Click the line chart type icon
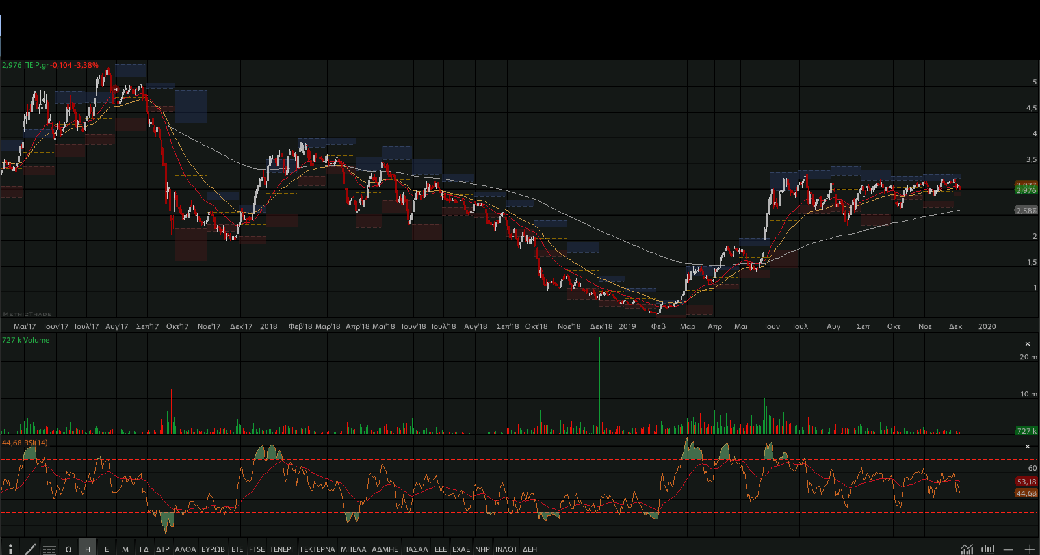This screenshot has width=1040, height=555. 966,548
